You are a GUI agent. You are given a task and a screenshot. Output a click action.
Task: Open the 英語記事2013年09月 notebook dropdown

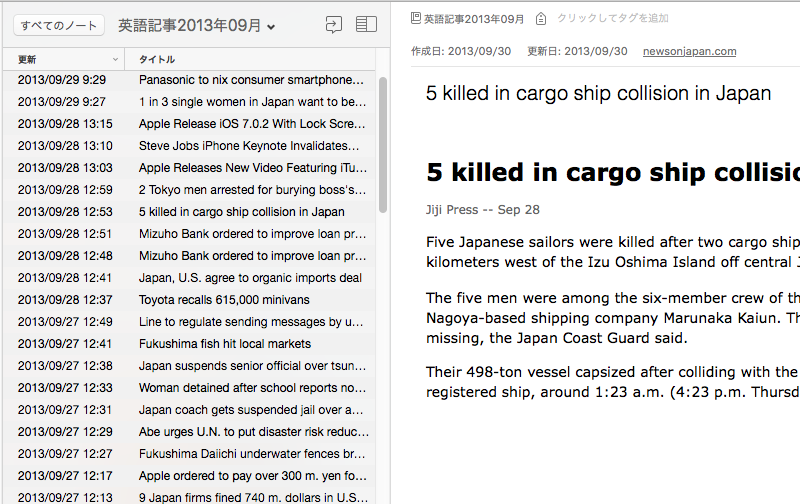click(196, 26)
